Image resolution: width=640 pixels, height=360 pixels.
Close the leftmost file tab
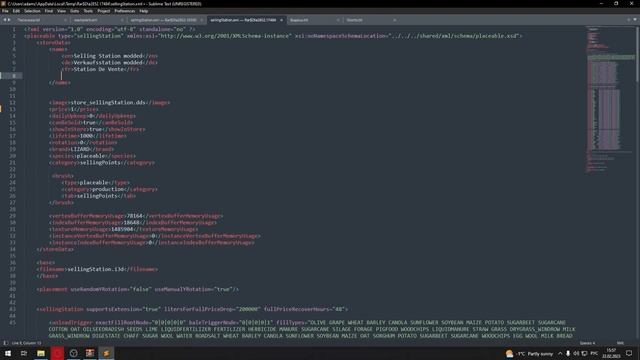(x=65, y=20)
